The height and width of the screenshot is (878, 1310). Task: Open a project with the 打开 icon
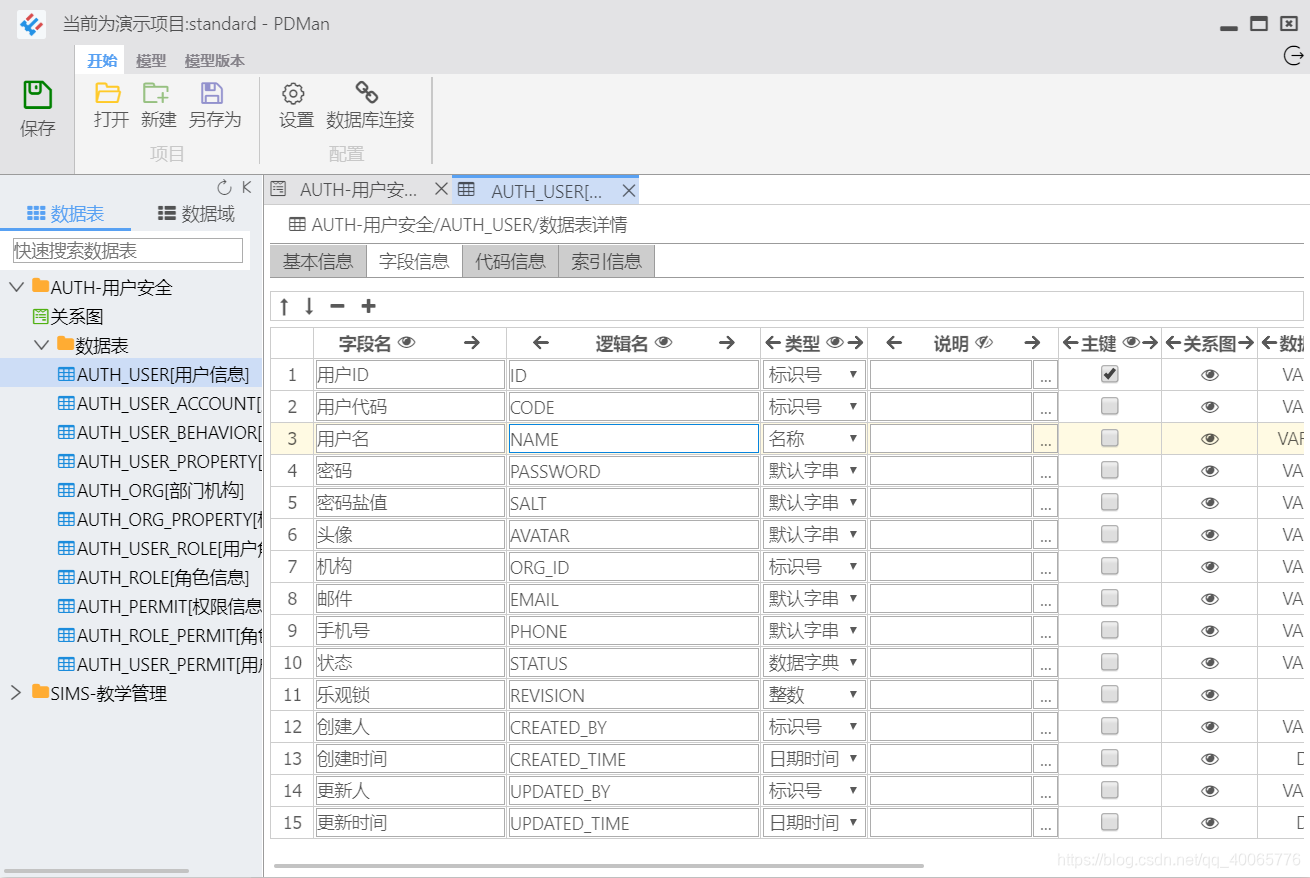(110, 106)
